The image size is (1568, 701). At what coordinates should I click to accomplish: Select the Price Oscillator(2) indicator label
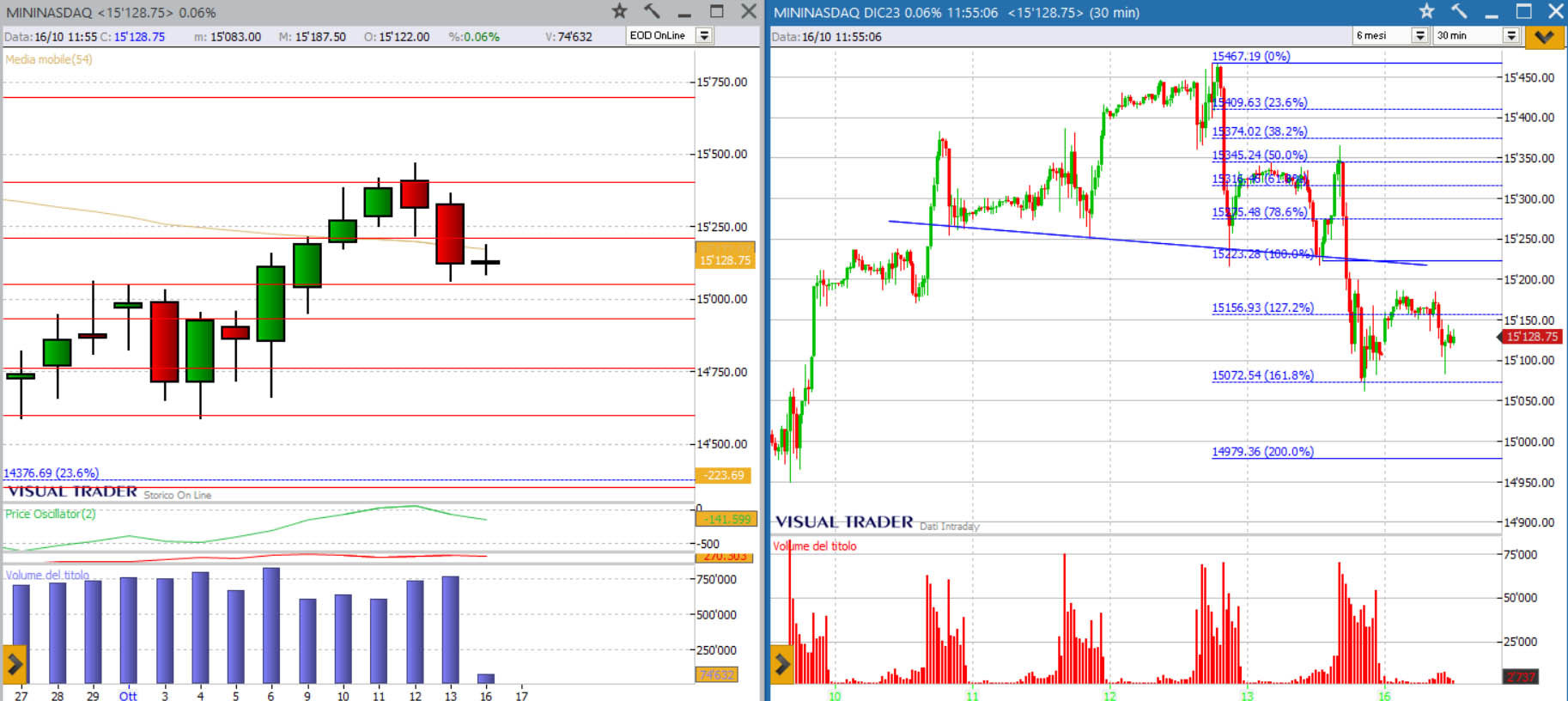click(51, 514)
